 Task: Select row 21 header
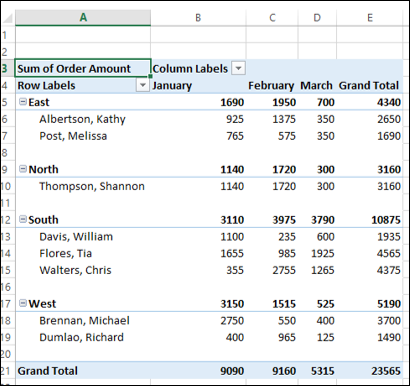[7, 371]
